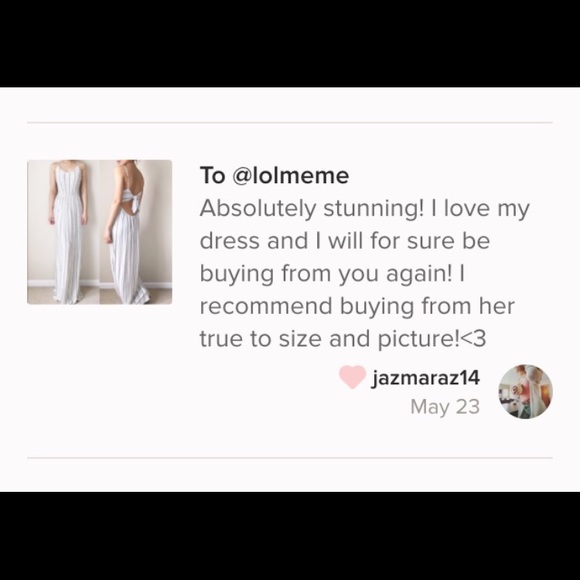Open the jazmaraz14 username link
The height and width of the screenshot is (580, 580).
click(425, 378)
